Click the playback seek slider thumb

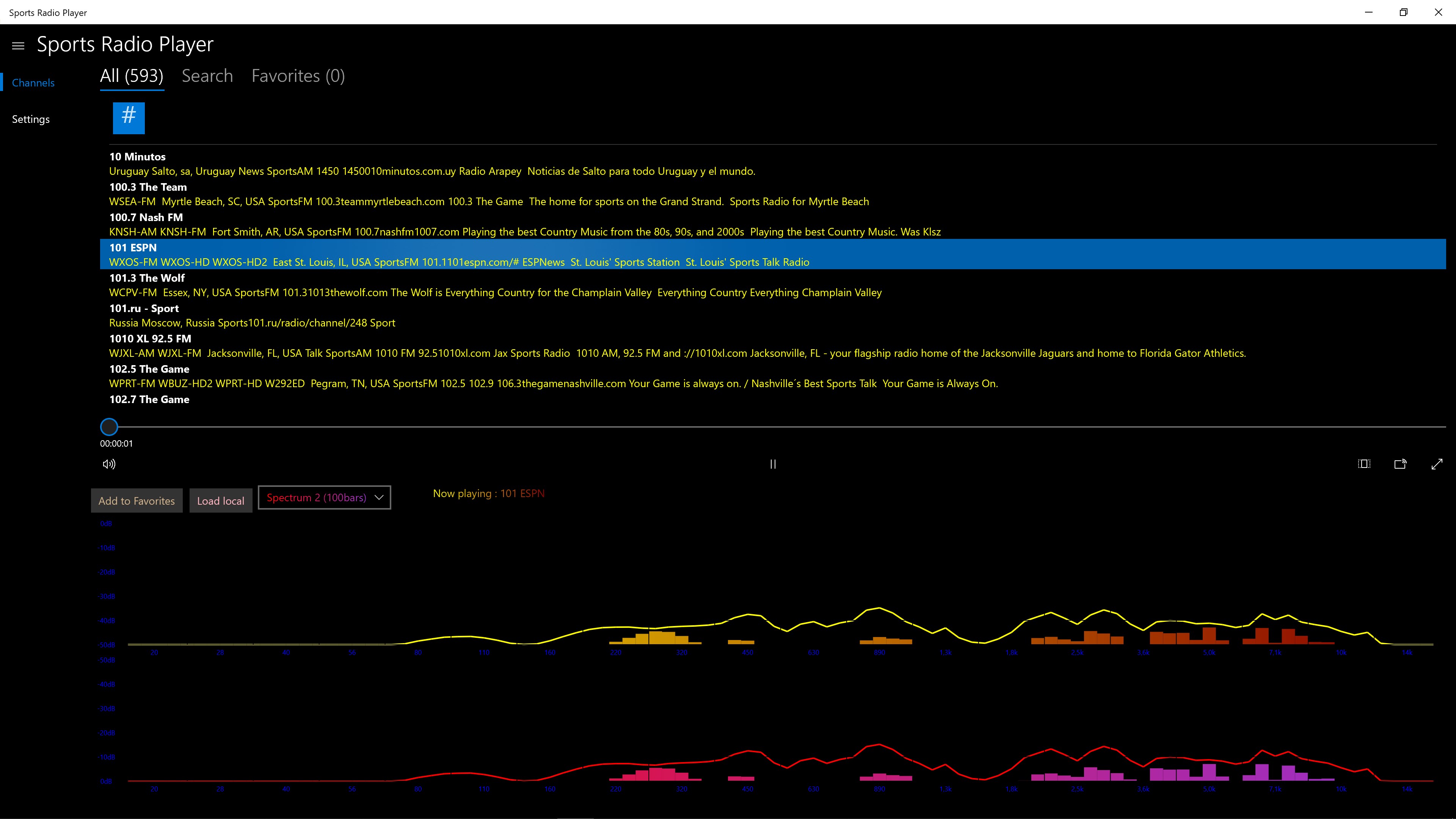109,427
